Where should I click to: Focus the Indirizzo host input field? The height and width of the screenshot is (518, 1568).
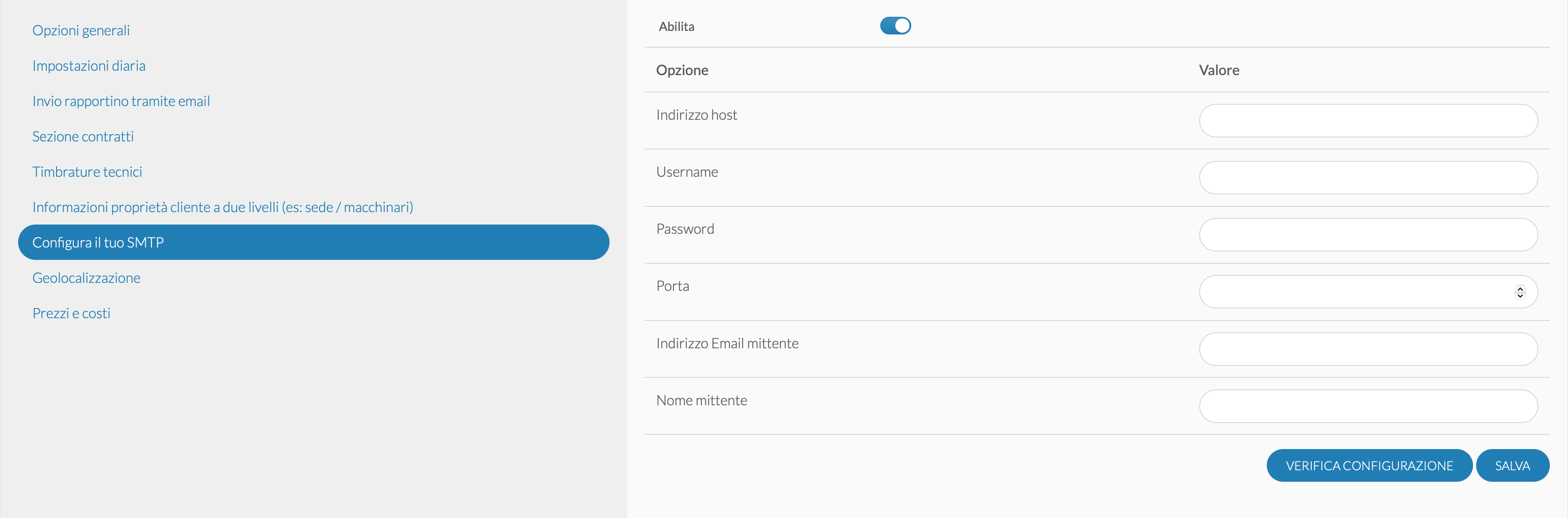[x=1368, y=121]
